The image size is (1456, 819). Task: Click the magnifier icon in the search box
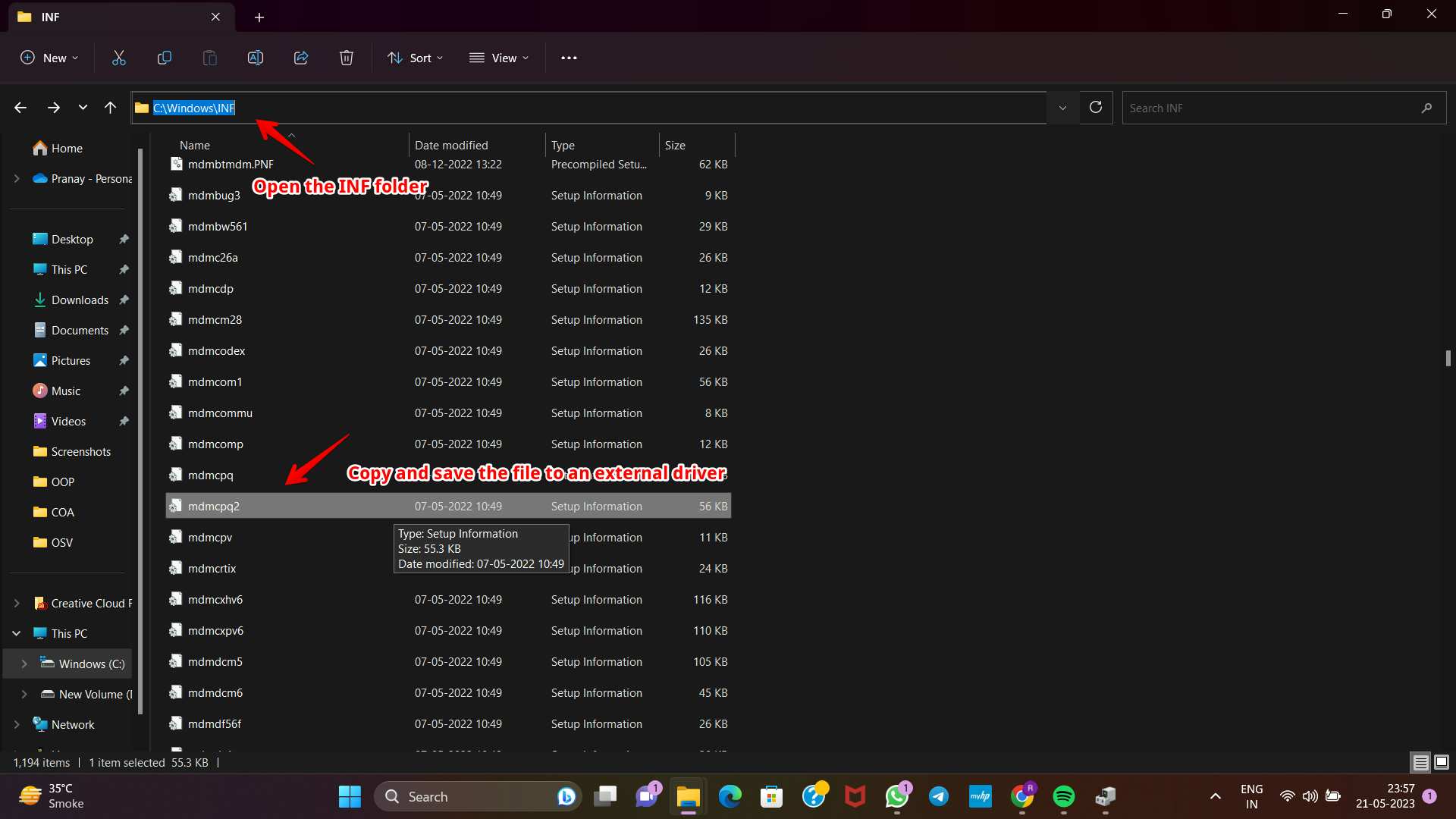(x=1426, y=108)
